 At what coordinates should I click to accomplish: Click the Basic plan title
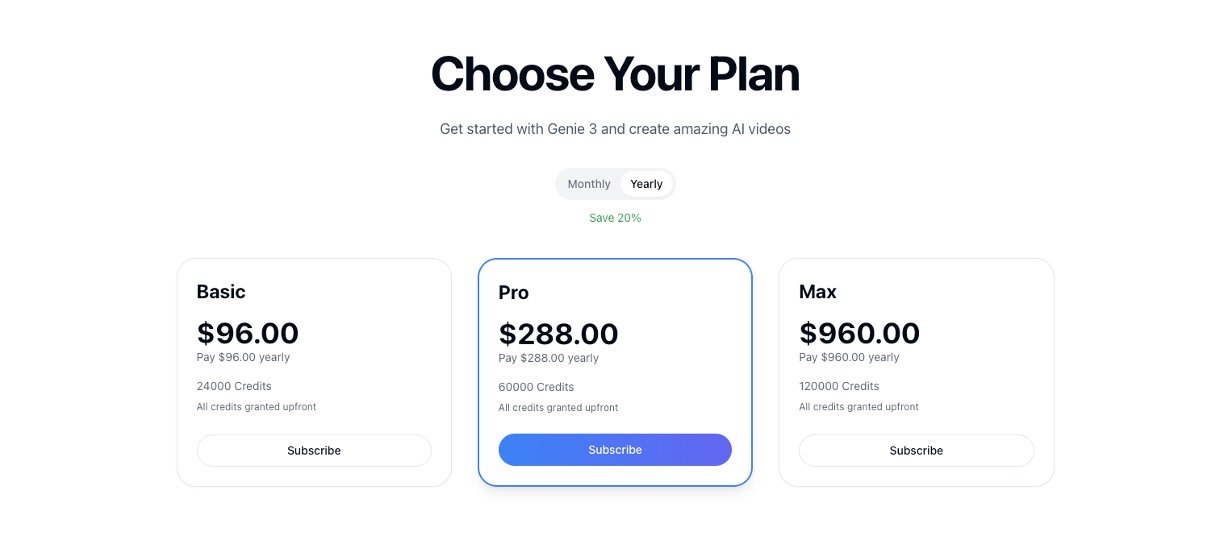point(221,292)
